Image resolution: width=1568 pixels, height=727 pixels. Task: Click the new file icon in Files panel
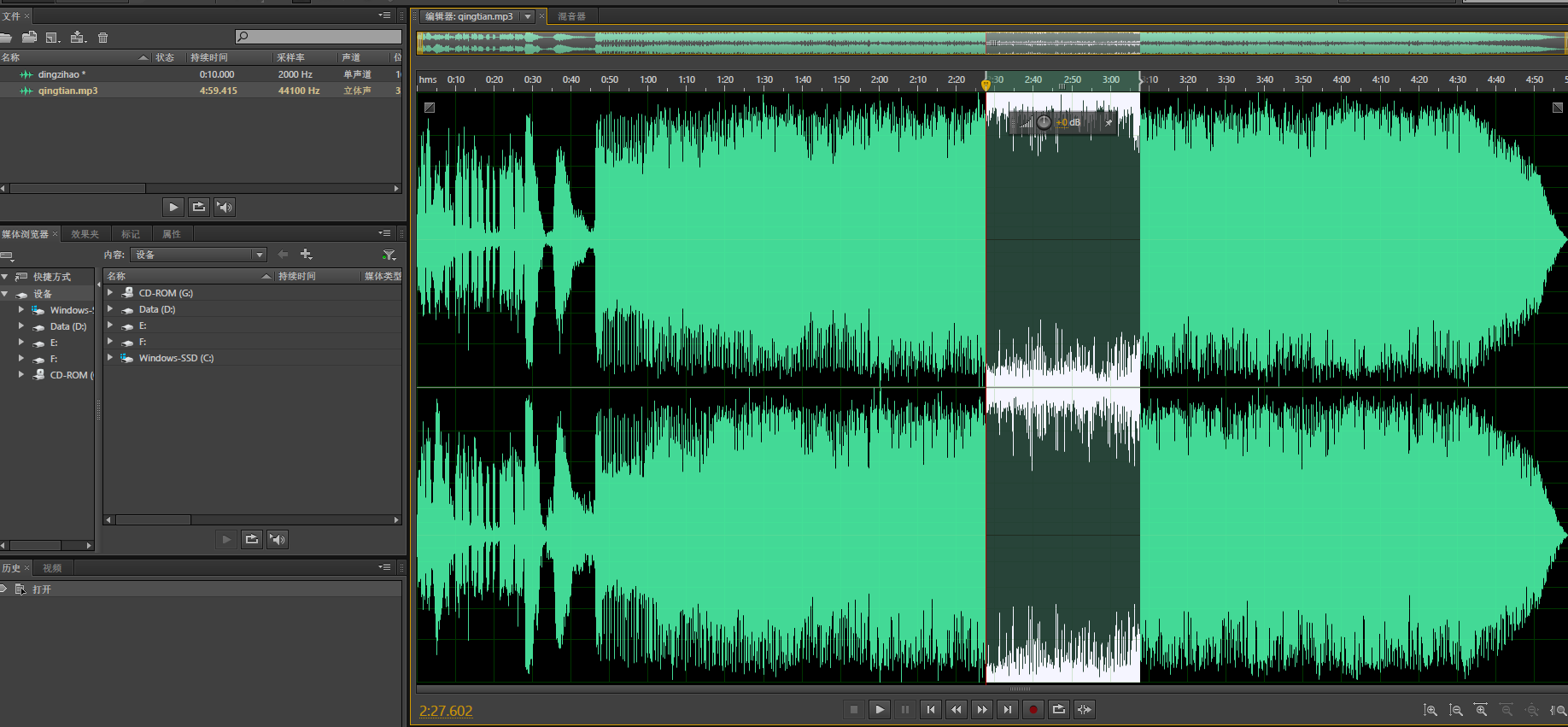53,38
